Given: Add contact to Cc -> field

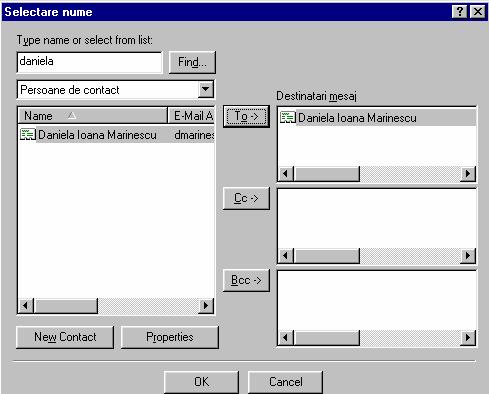Looking at the screenshot, I should pos(246,198).
